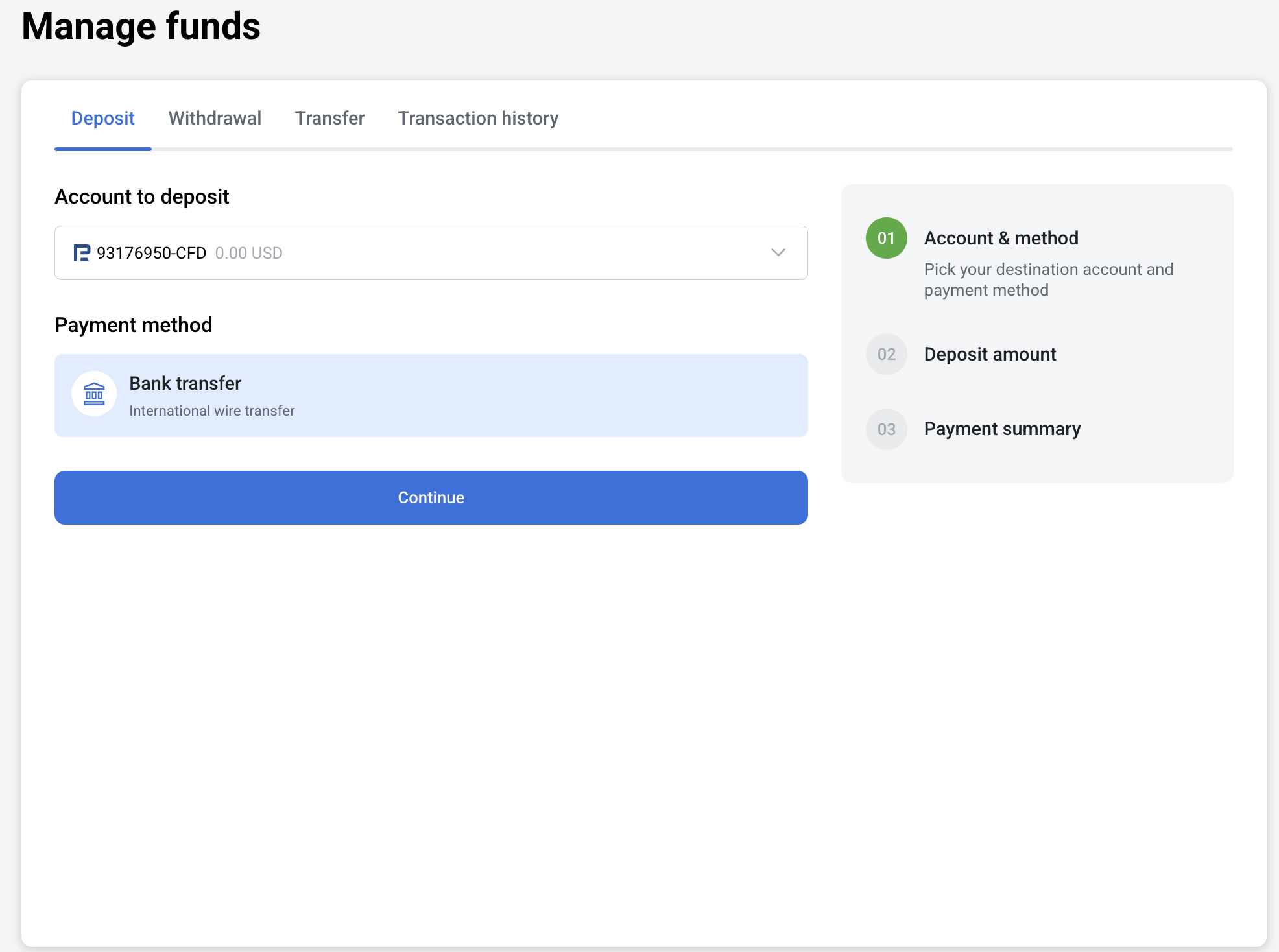
Task: Click International wire transfer subtitle
Action: 212,411
